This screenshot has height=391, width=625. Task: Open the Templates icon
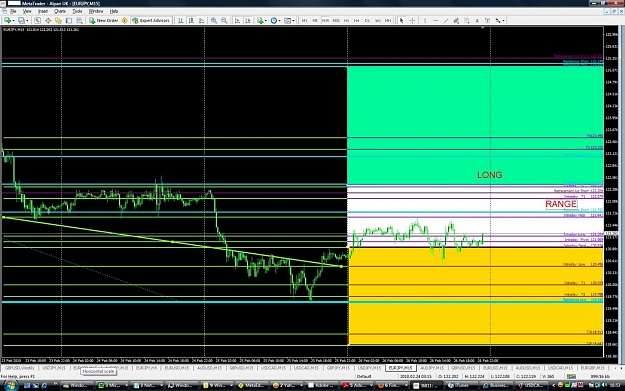coord(287,20)
